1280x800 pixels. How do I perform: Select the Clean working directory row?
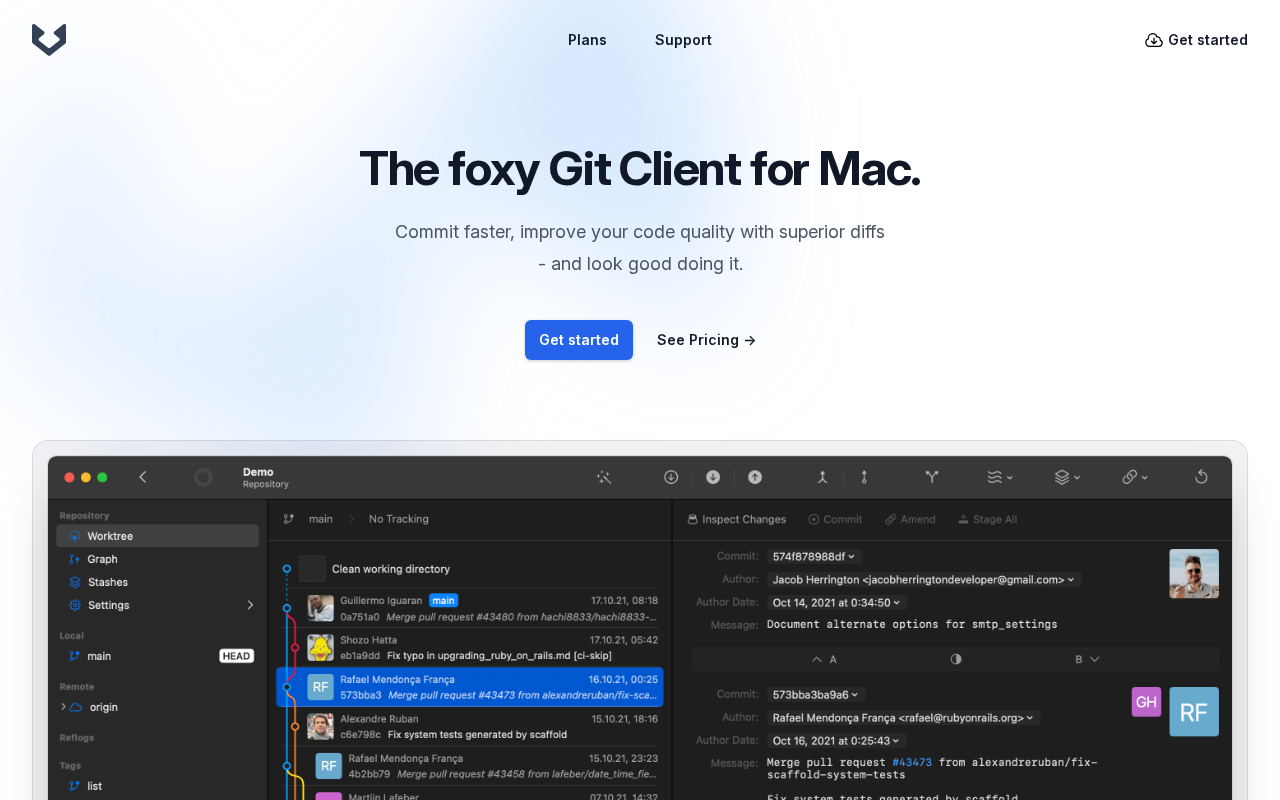470,569
